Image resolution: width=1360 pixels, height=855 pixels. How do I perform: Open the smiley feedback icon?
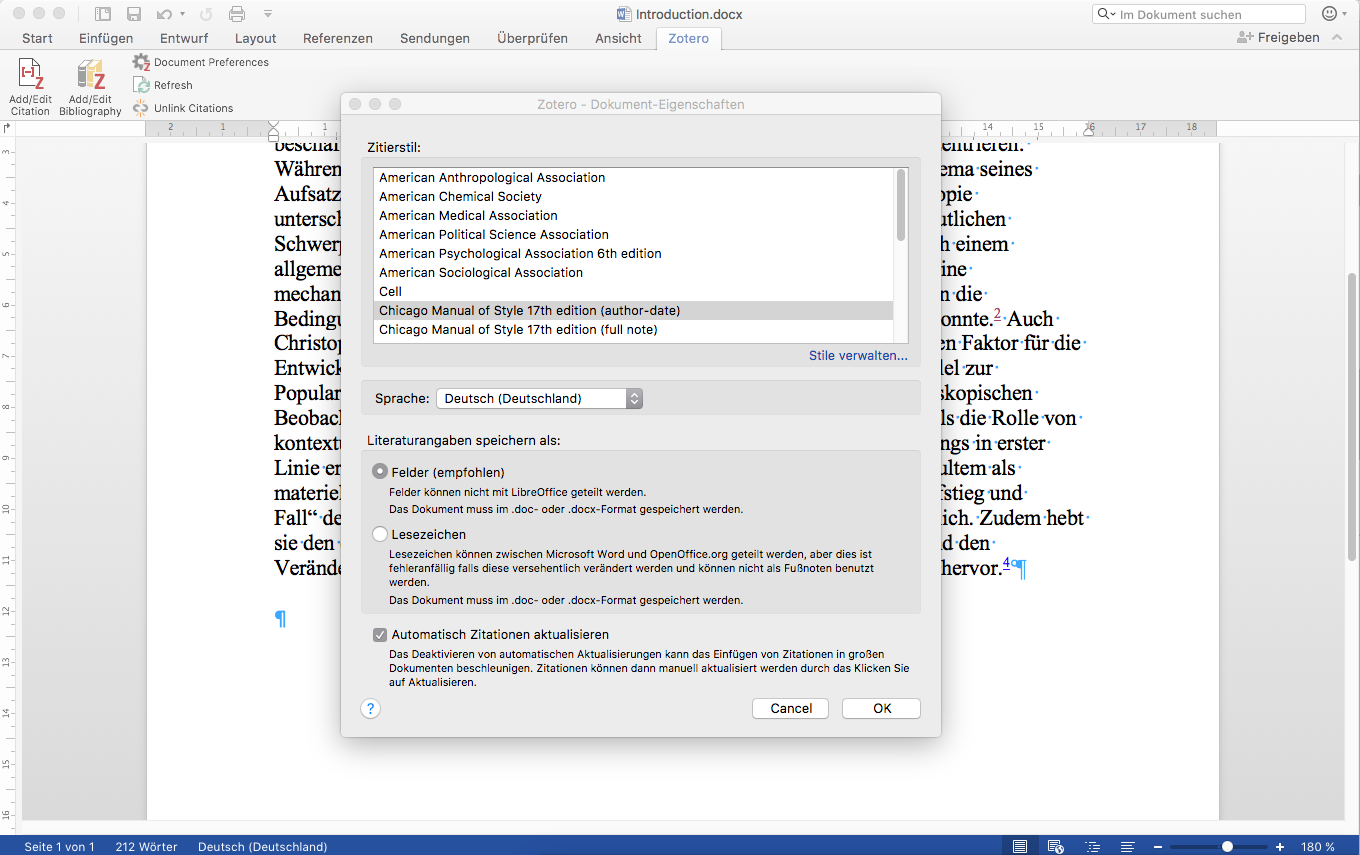pos(1330,14)
